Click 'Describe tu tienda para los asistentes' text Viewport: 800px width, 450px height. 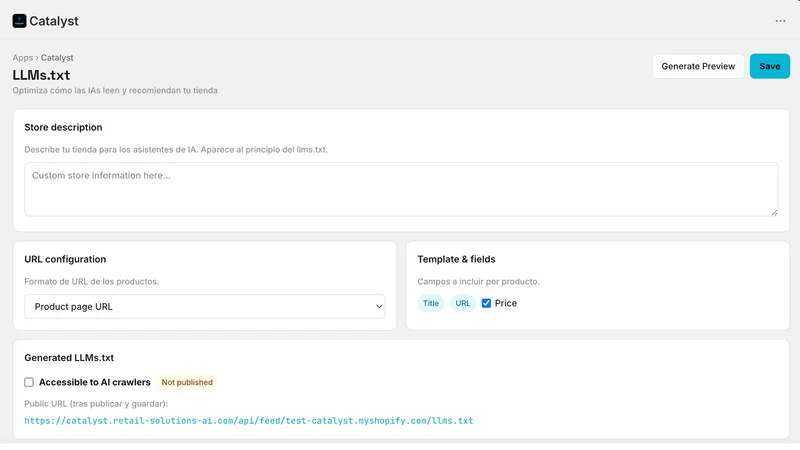(x=176, y=149)
